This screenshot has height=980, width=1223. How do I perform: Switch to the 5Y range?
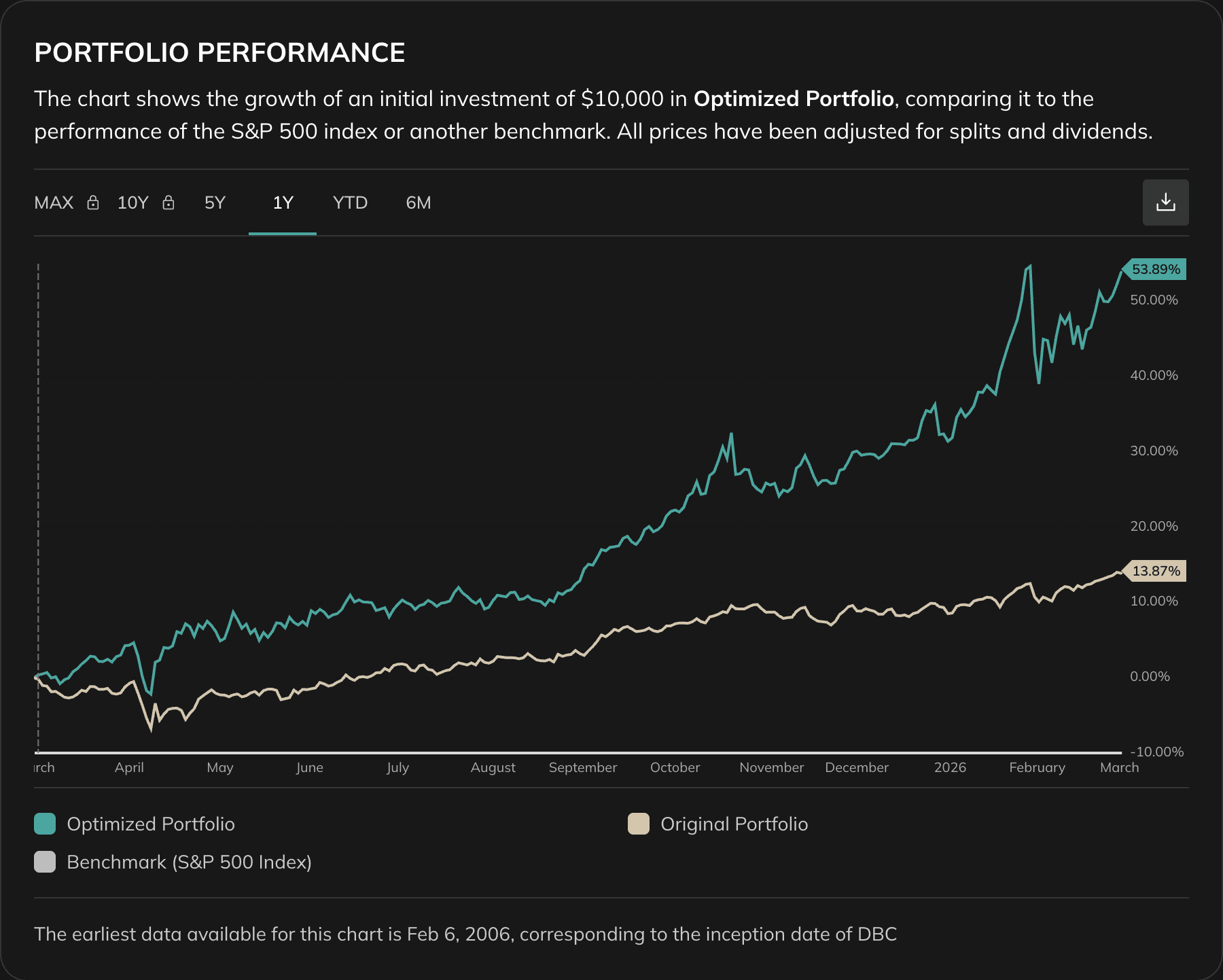(x=214, y=202)
